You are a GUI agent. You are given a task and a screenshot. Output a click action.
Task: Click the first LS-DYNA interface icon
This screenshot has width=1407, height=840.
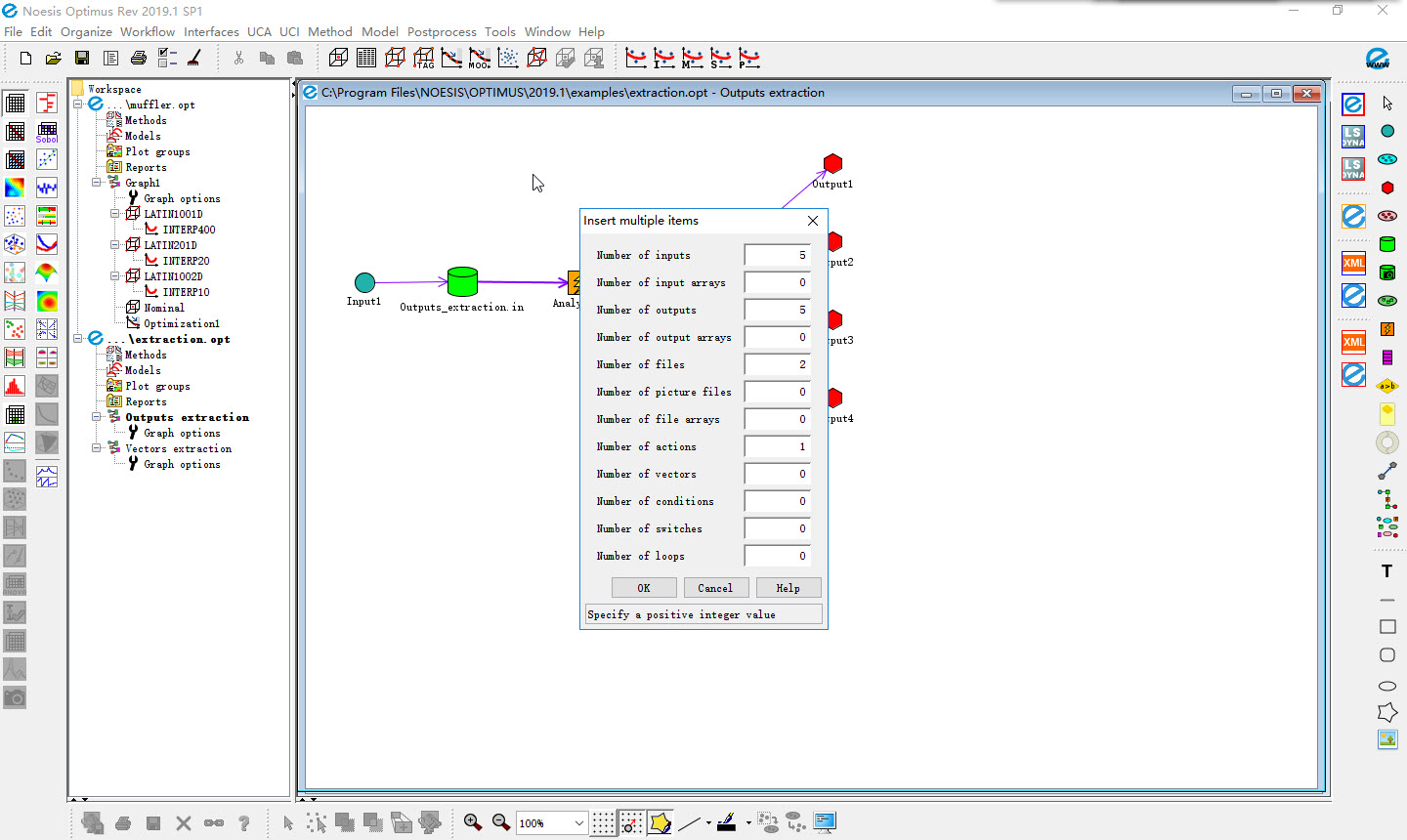(1353, 136)
